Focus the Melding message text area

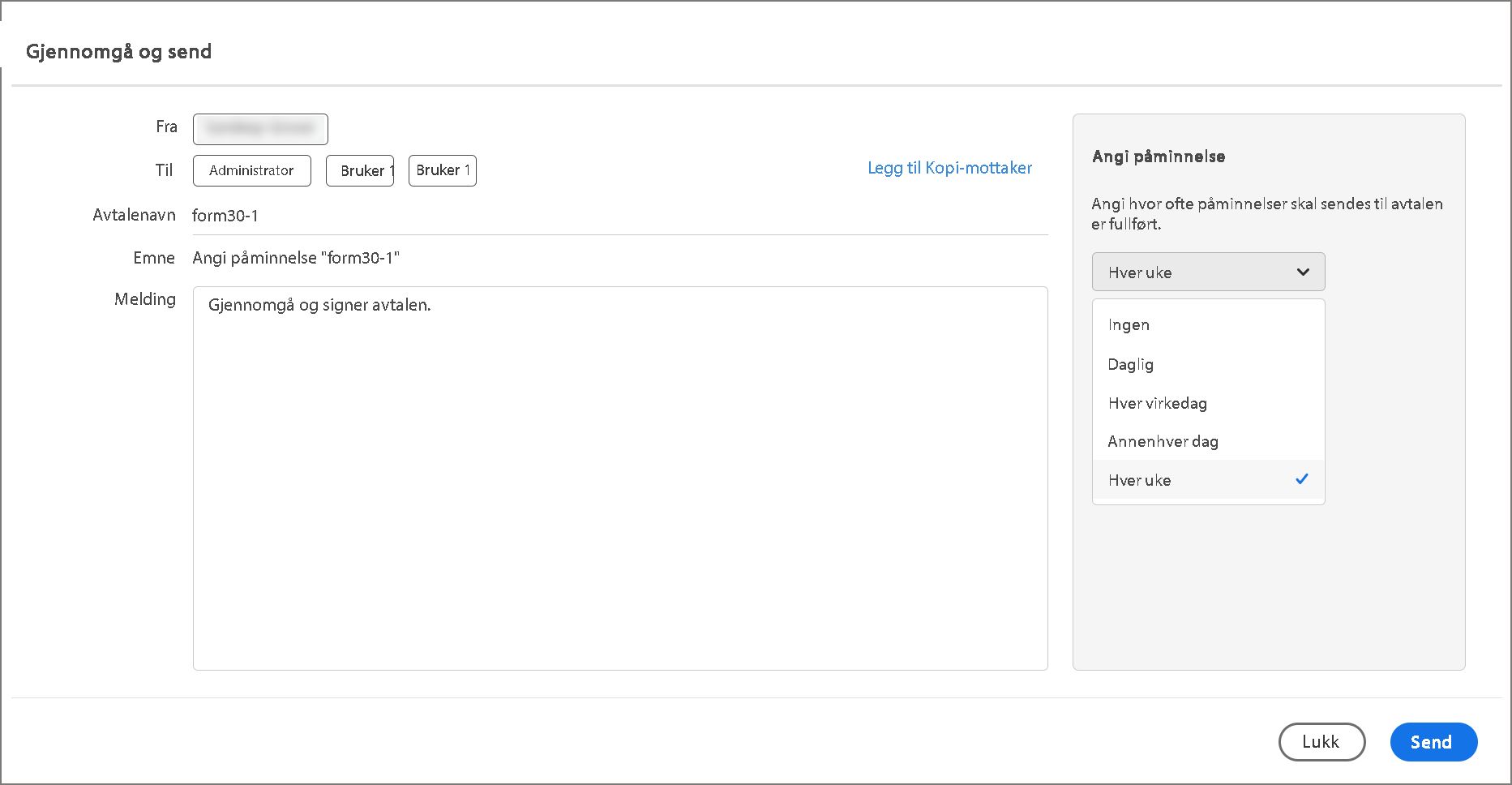tap(619, 478)
